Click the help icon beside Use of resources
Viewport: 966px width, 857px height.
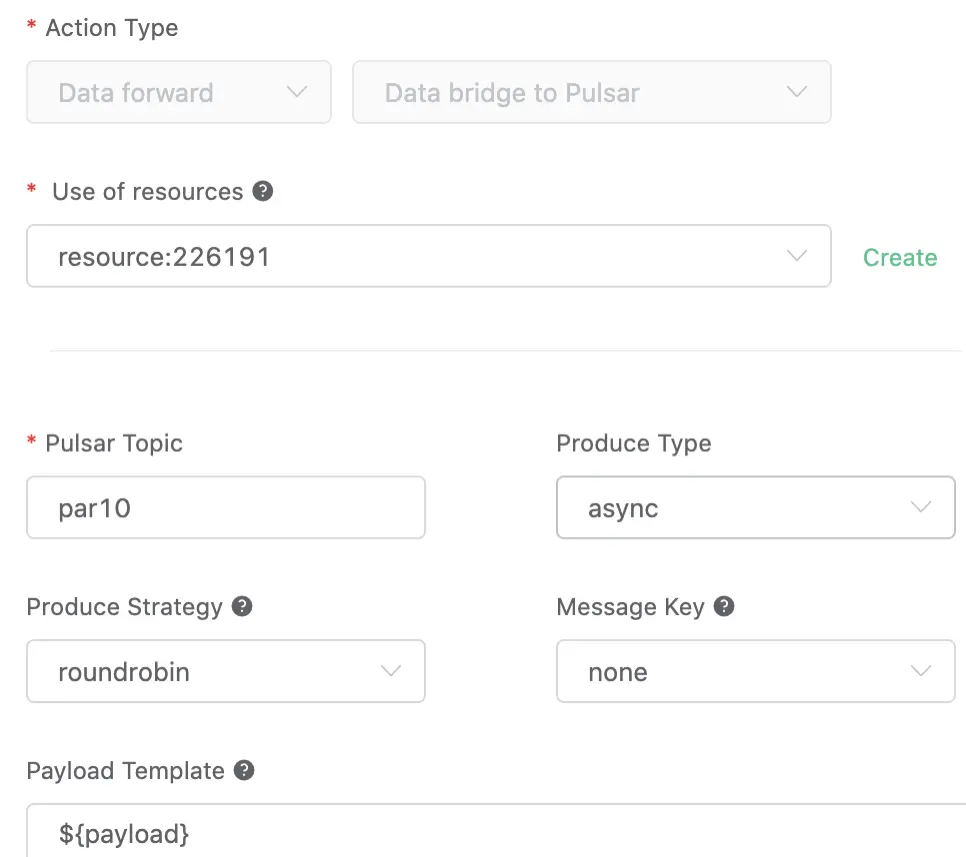pos(263,191)
